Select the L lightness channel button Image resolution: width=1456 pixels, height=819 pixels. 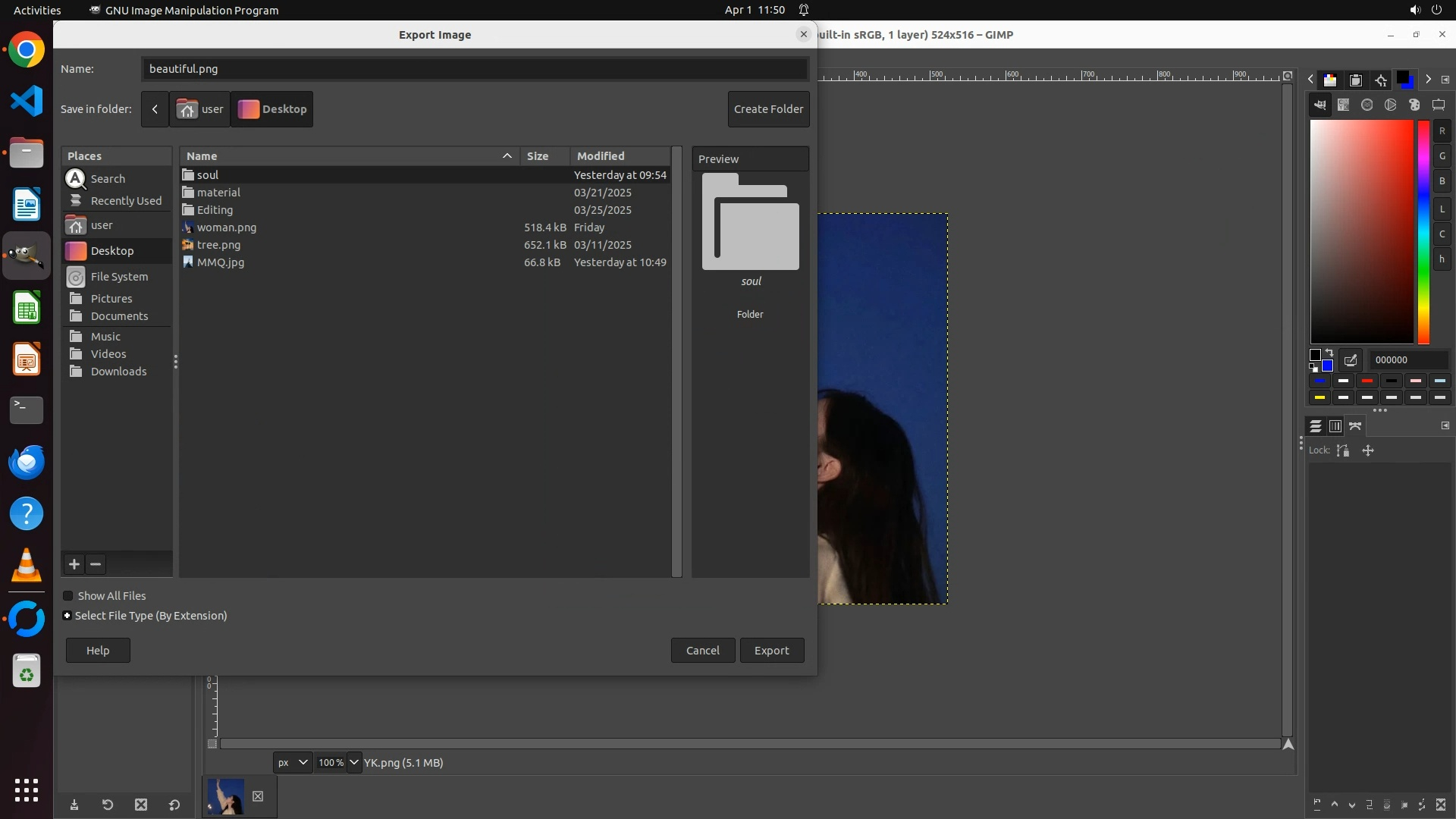[1442, 209]
